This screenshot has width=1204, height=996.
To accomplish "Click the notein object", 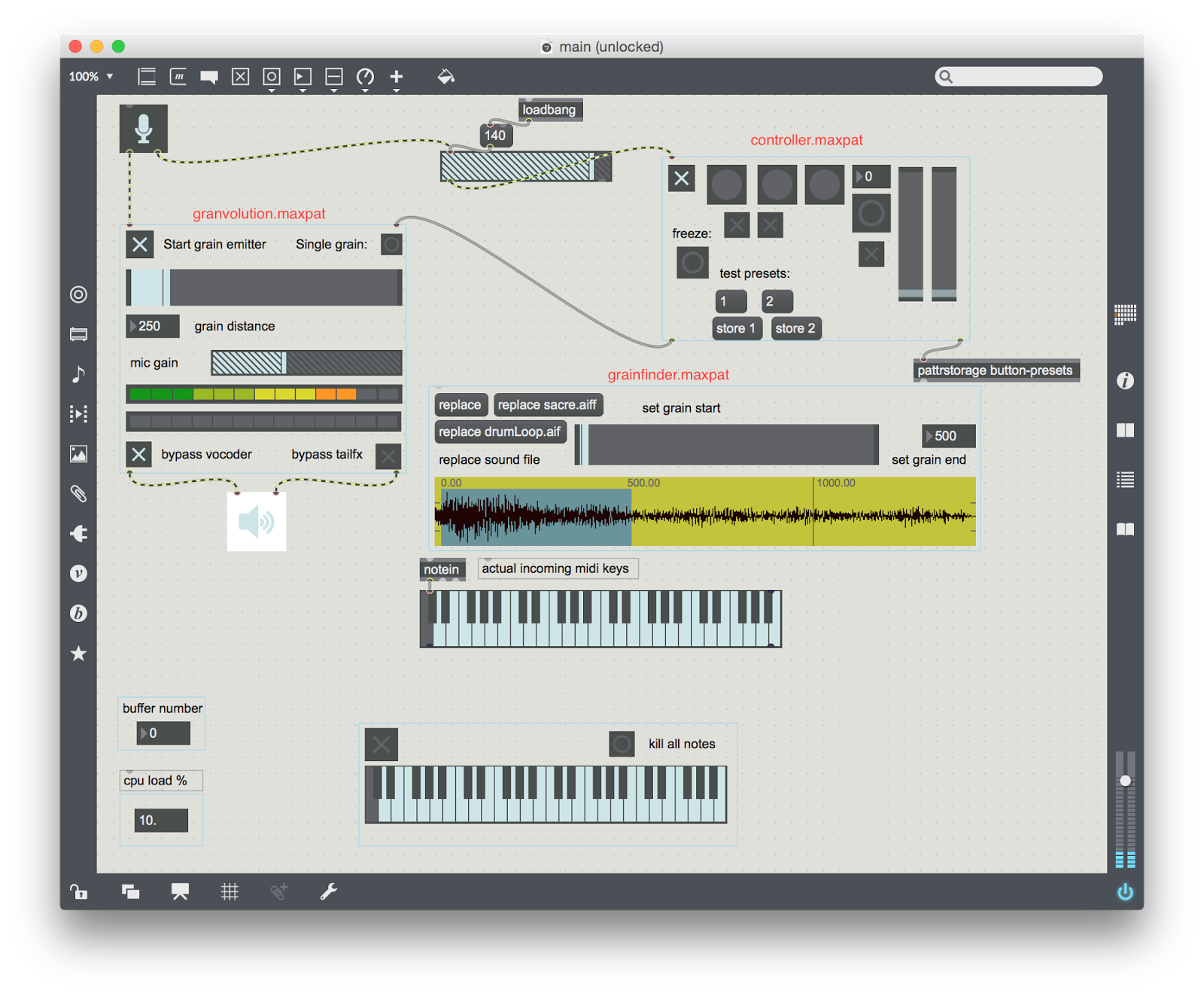I will pos(442,569).
